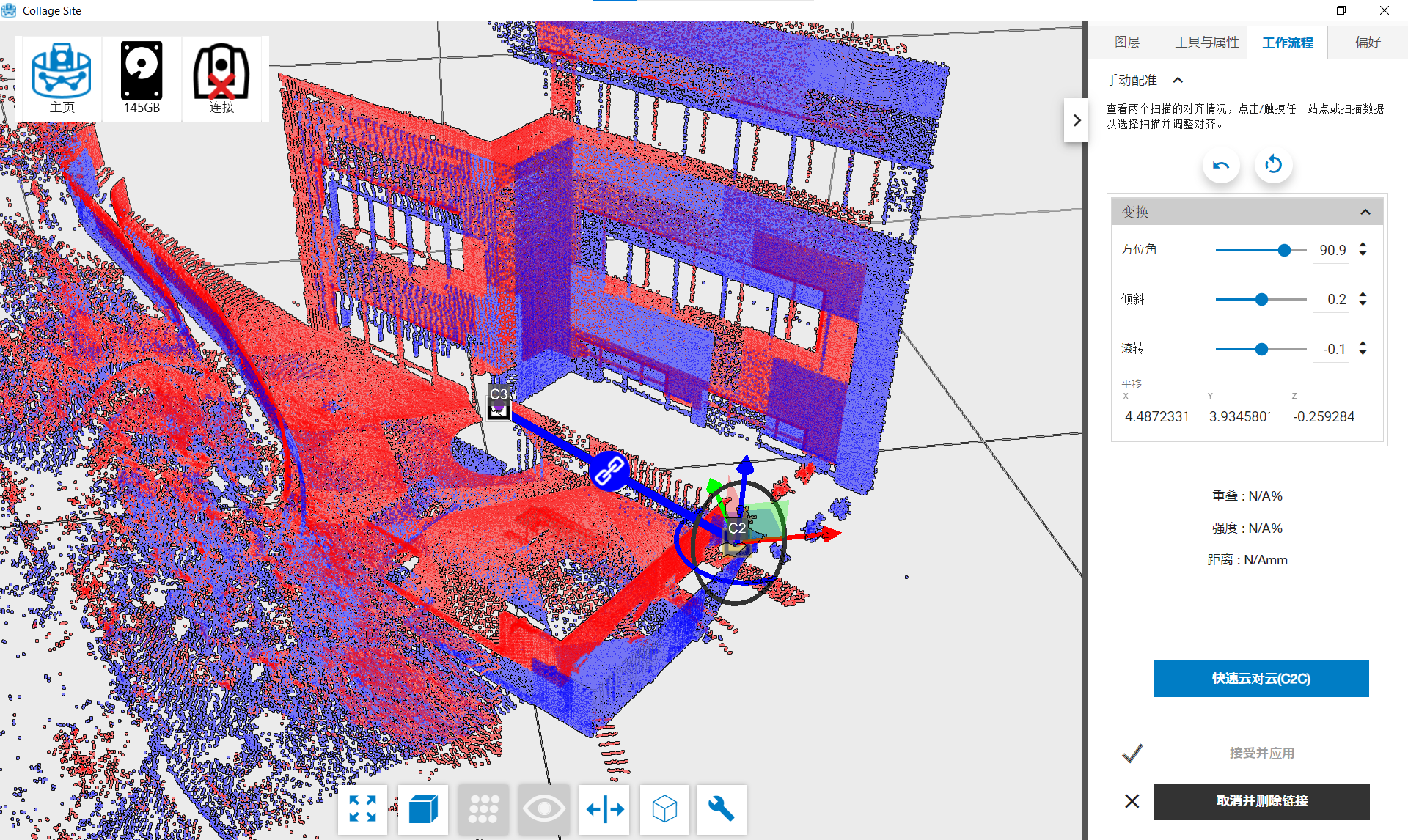Open the wrench tools icon
The width and height of the screenshot is (1408, 840).
(721, 809)
